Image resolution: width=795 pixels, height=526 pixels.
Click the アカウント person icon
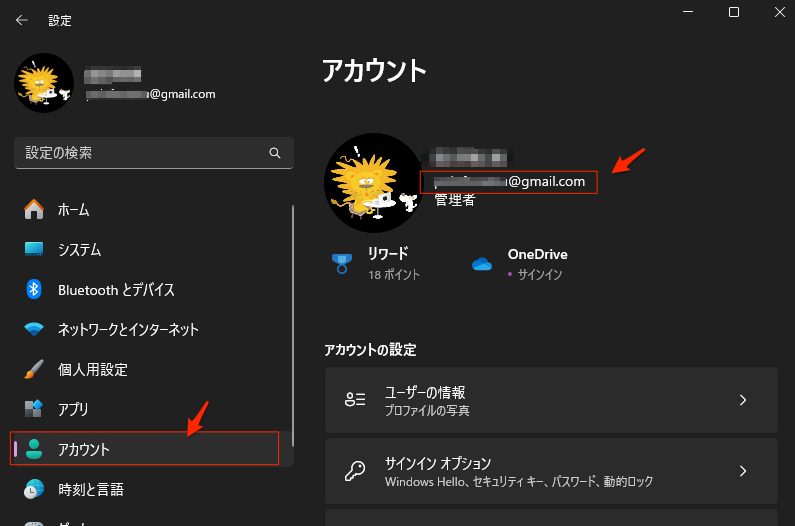tap(34, 449)
